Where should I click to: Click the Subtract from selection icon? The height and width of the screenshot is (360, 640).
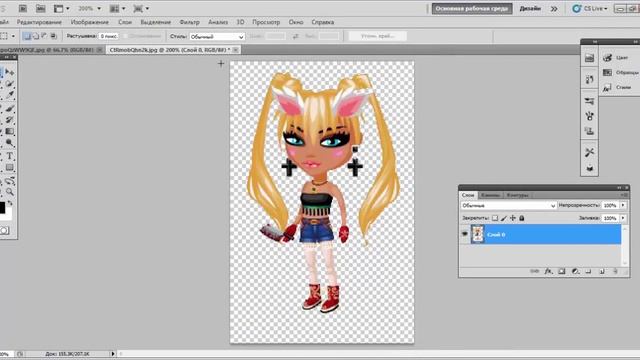pyautogui.click(x=44, y=36)
